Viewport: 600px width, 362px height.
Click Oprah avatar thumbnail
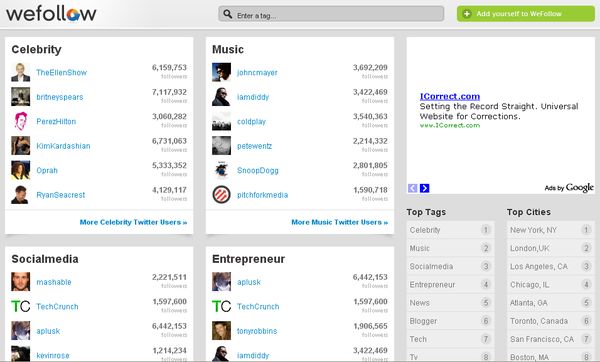coord(21,170)
